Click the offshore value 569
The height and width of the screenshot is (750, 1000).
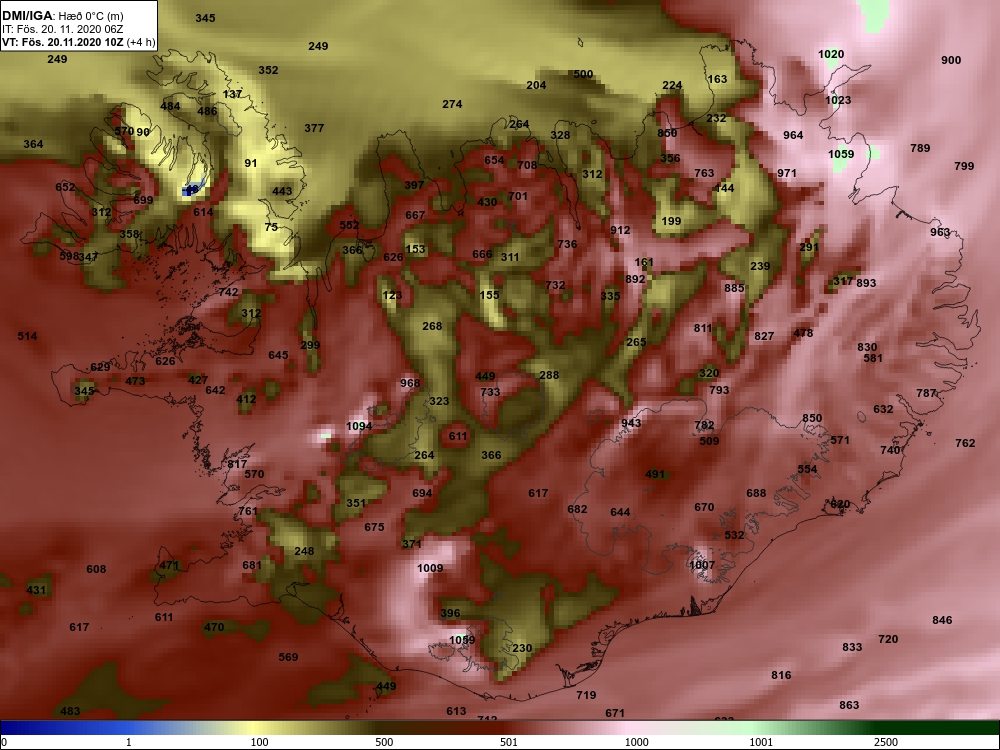tap(288, 657)
